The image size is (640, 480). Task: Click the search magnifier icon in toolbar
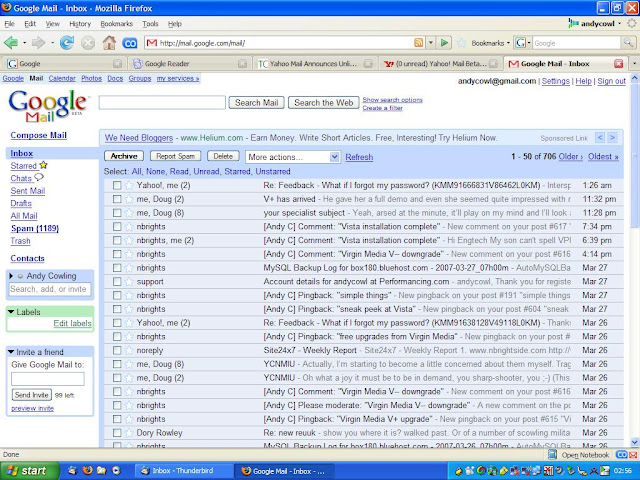[x=628, y=42]
